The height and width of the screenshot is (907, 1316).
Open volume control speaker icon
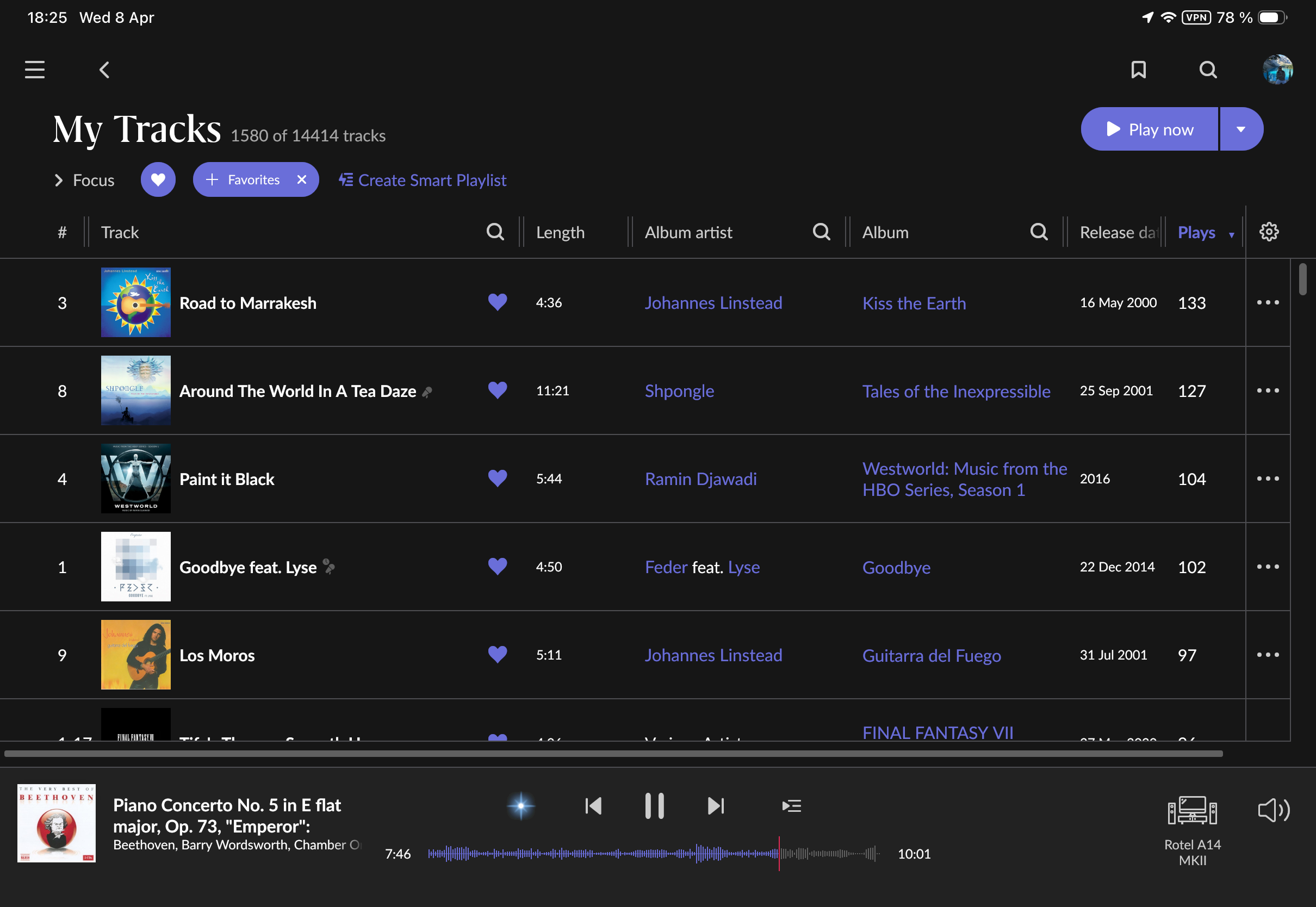click(x=1274, y=810)
